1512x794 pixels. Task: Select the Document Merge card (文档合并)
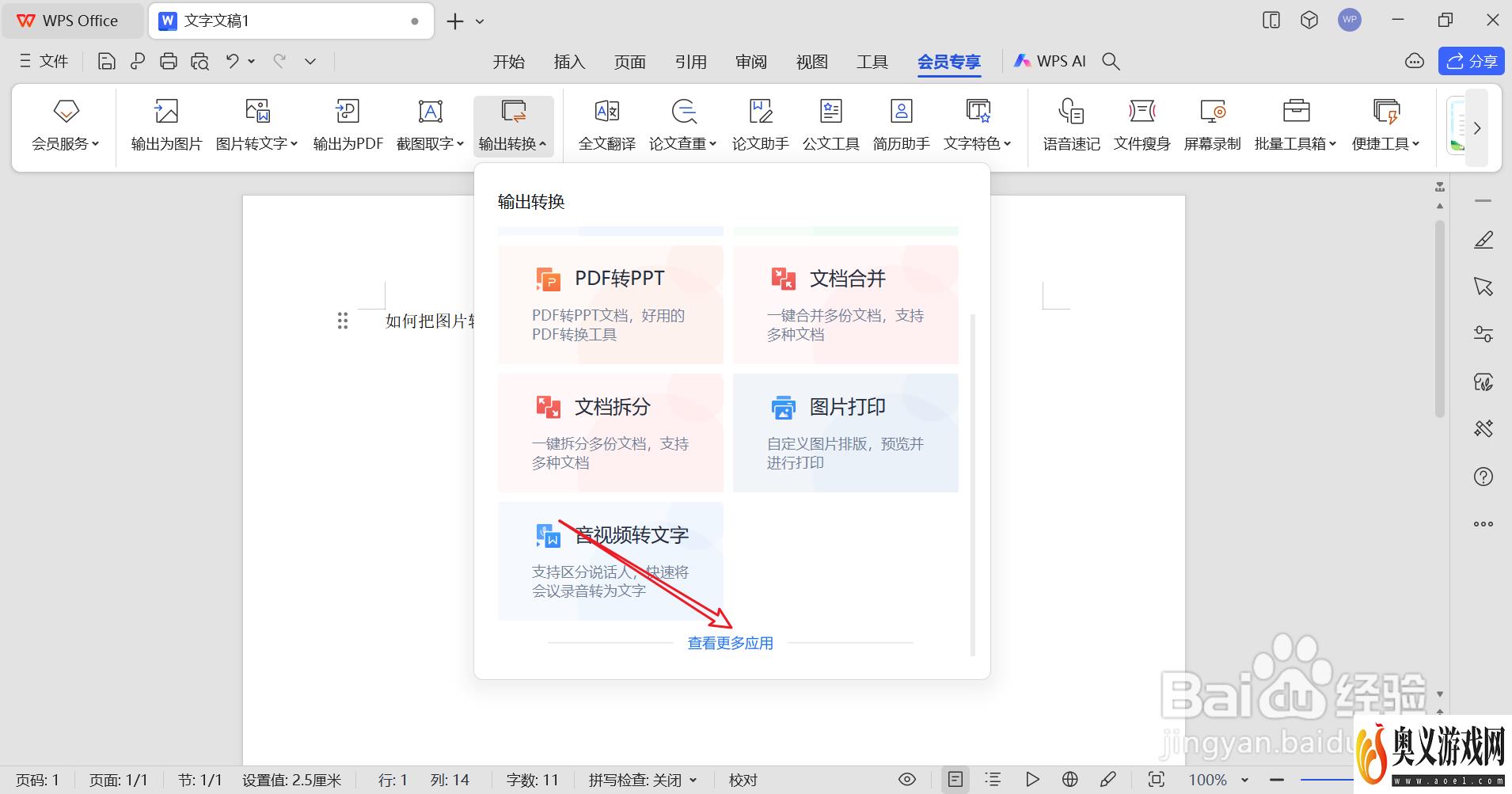(845, 305)
